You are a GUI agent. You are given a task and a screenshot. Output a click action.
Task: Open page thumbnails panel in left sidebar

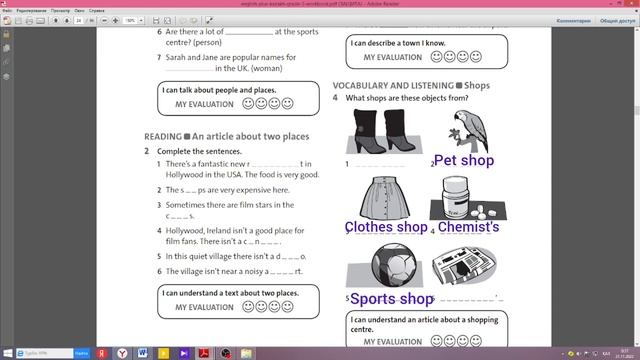click(7, 48)
